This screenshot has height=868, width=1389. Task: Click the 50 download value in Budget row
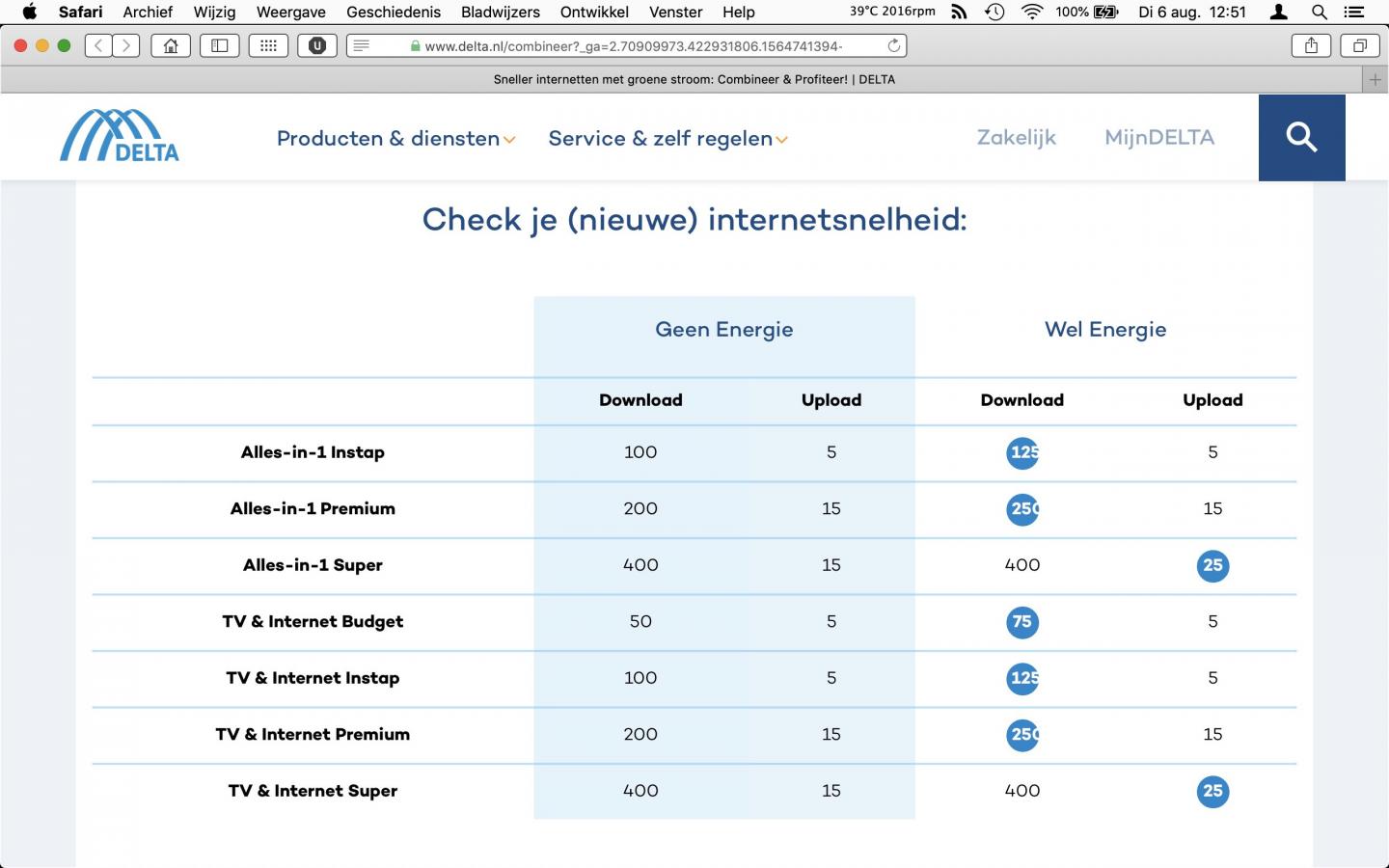pos(640,621)
